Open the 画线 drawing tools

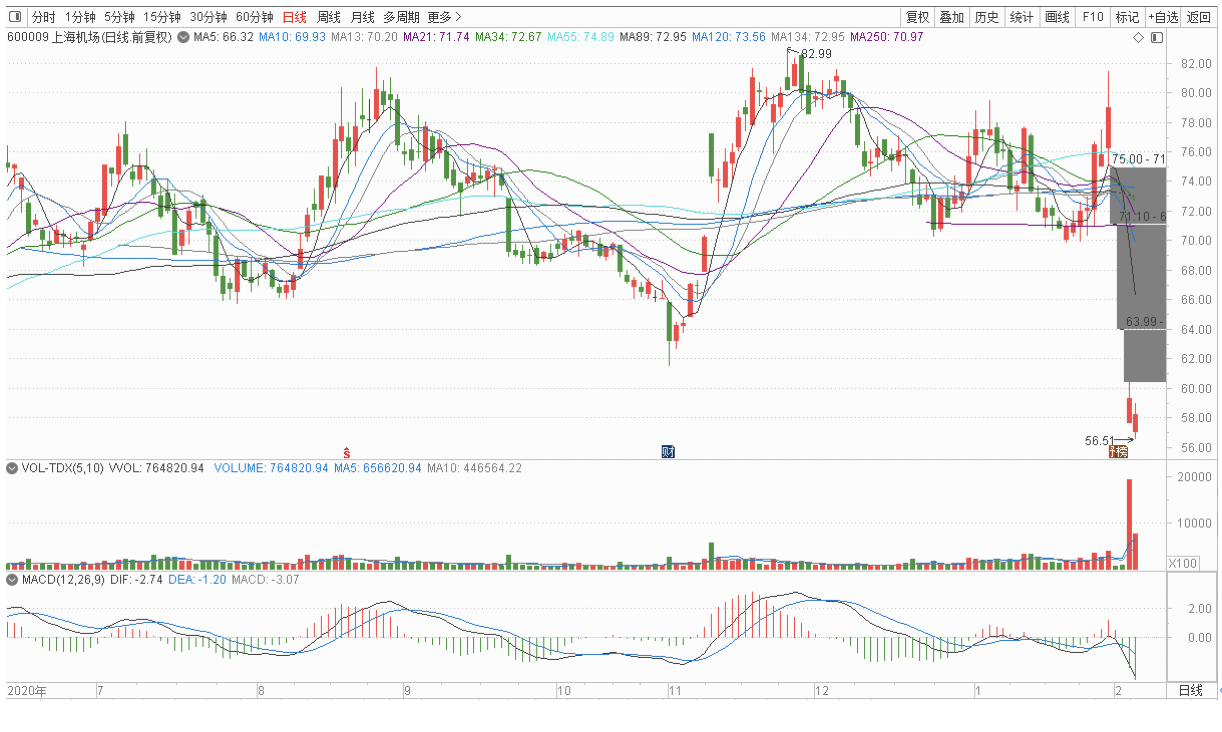click(x=1057, y=17)
